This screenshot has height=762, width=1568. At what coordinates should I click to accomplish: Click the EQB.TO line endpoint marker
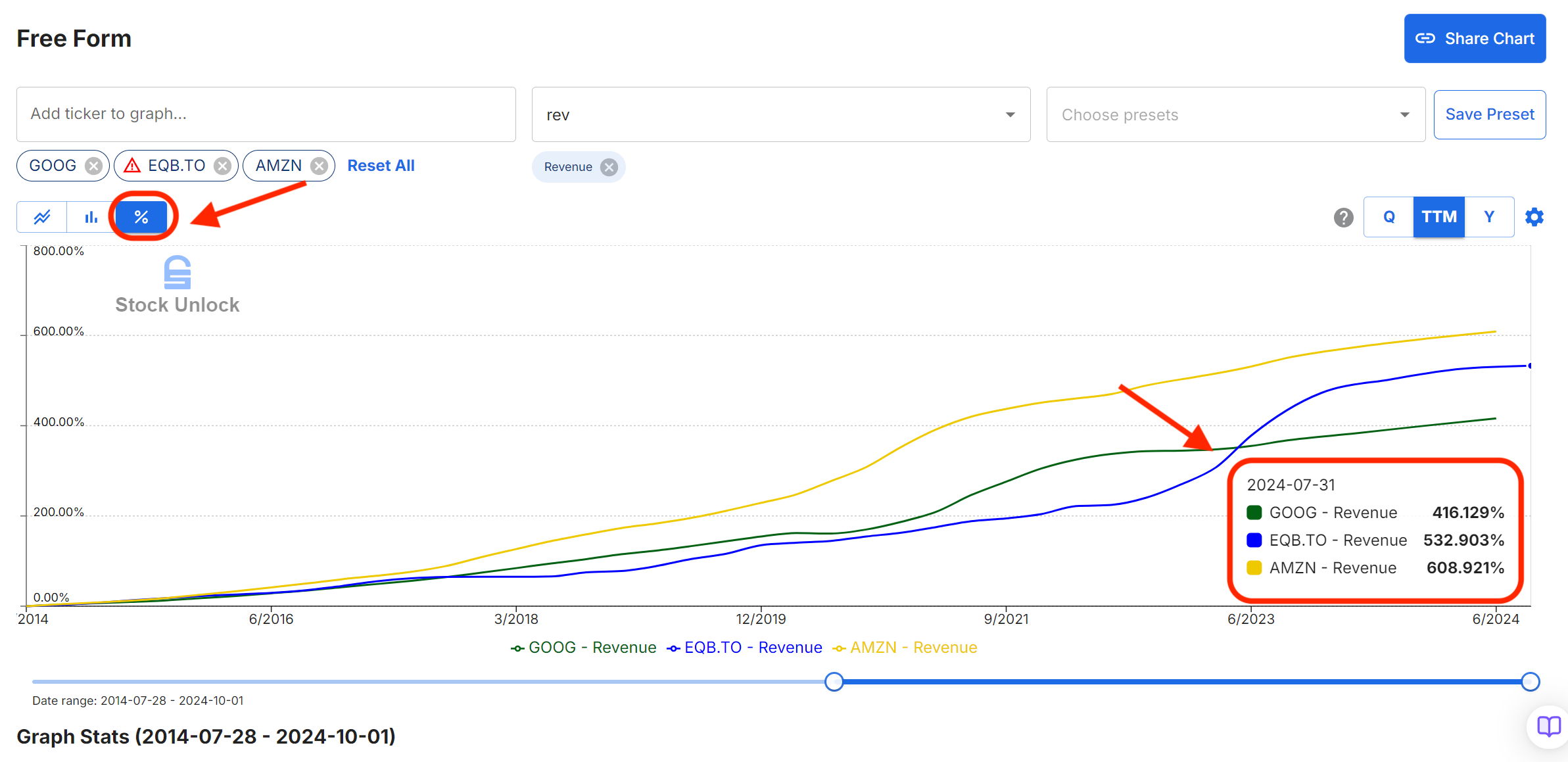[x=1530, y=366]
